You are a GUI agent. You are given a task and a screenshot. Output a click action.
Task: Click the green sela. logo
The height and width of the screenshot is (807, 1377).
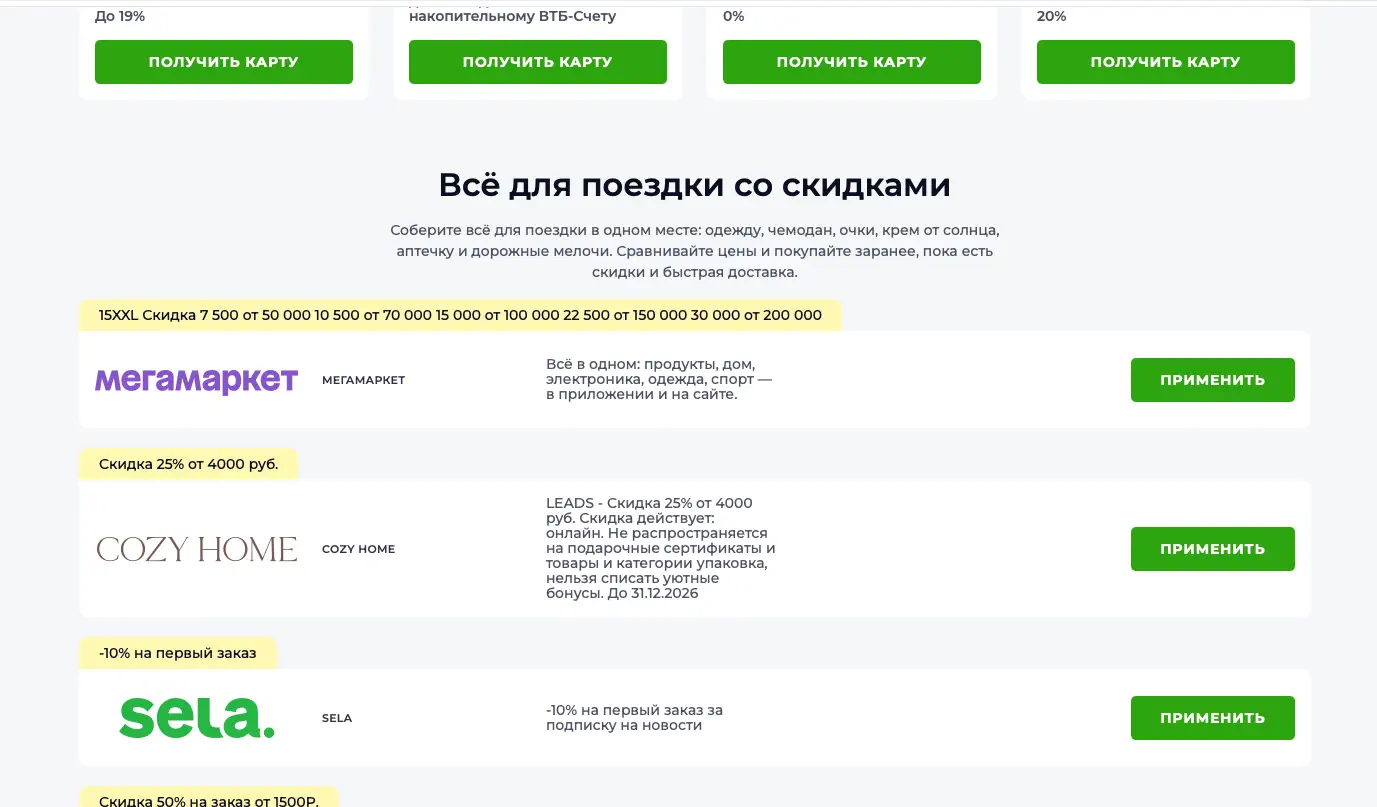[x=197, y=718]
